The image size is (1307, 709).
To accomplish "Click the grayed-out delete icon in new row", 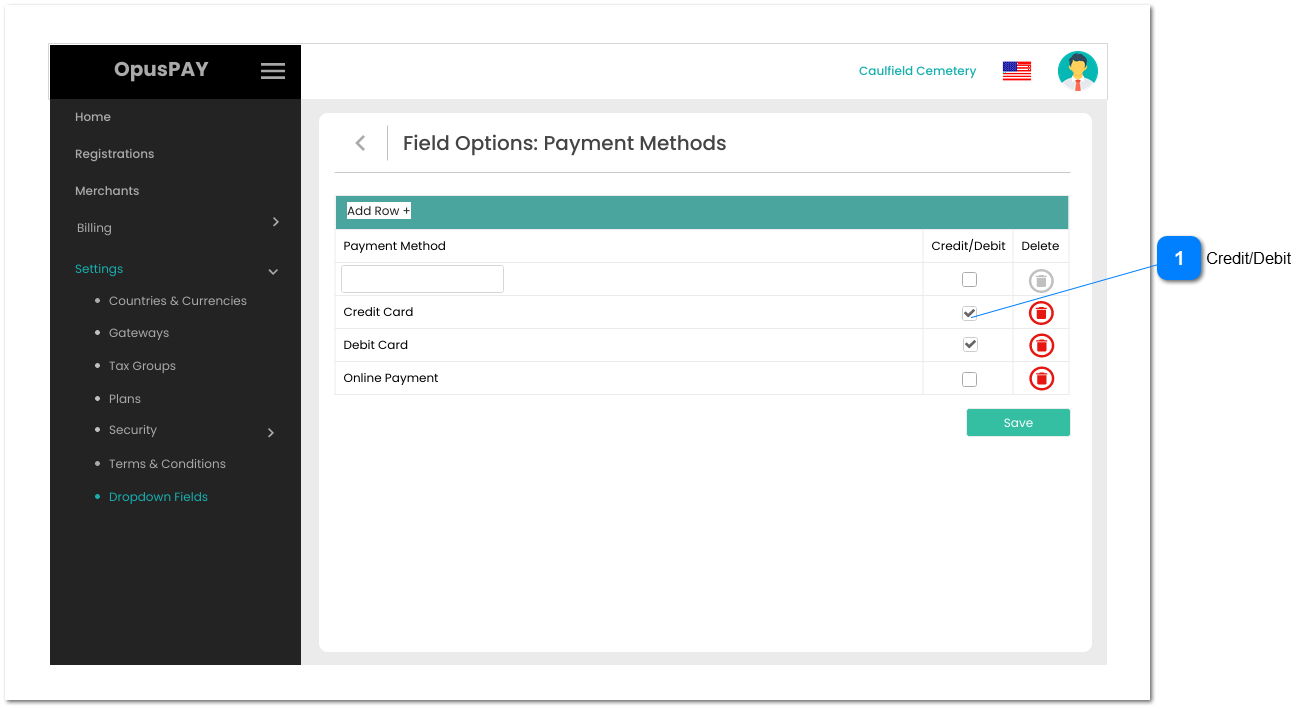I will point(1041,279).
